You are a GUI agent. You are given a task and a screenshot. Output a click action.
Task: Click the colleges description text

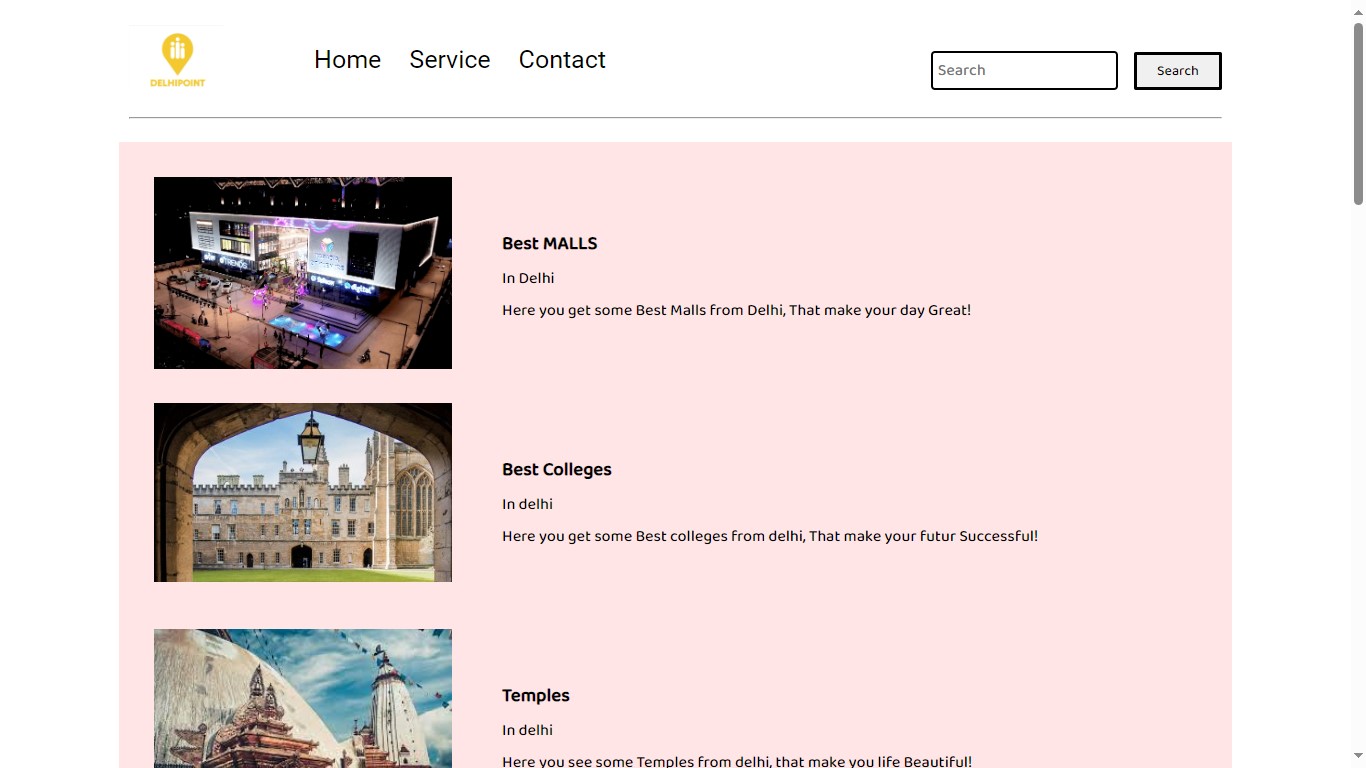point(769,537)
